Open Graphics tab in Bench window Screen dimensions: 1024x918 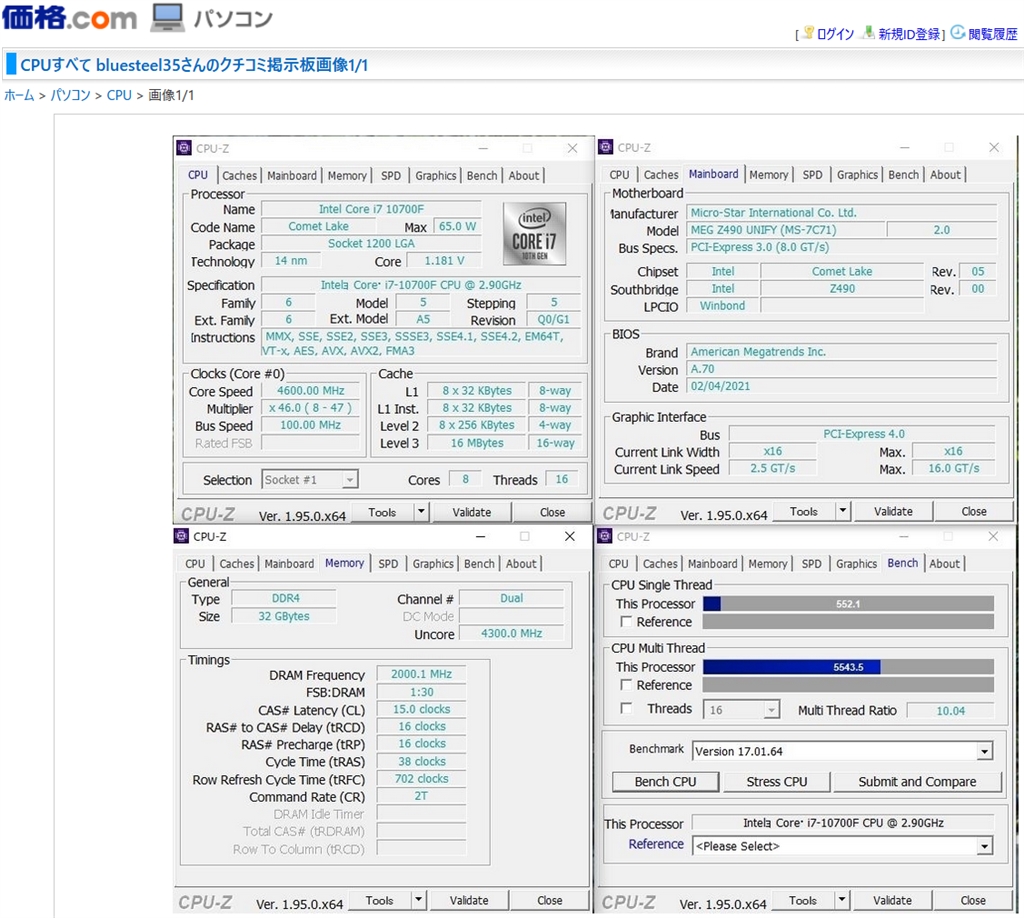[x=856, y=564]
